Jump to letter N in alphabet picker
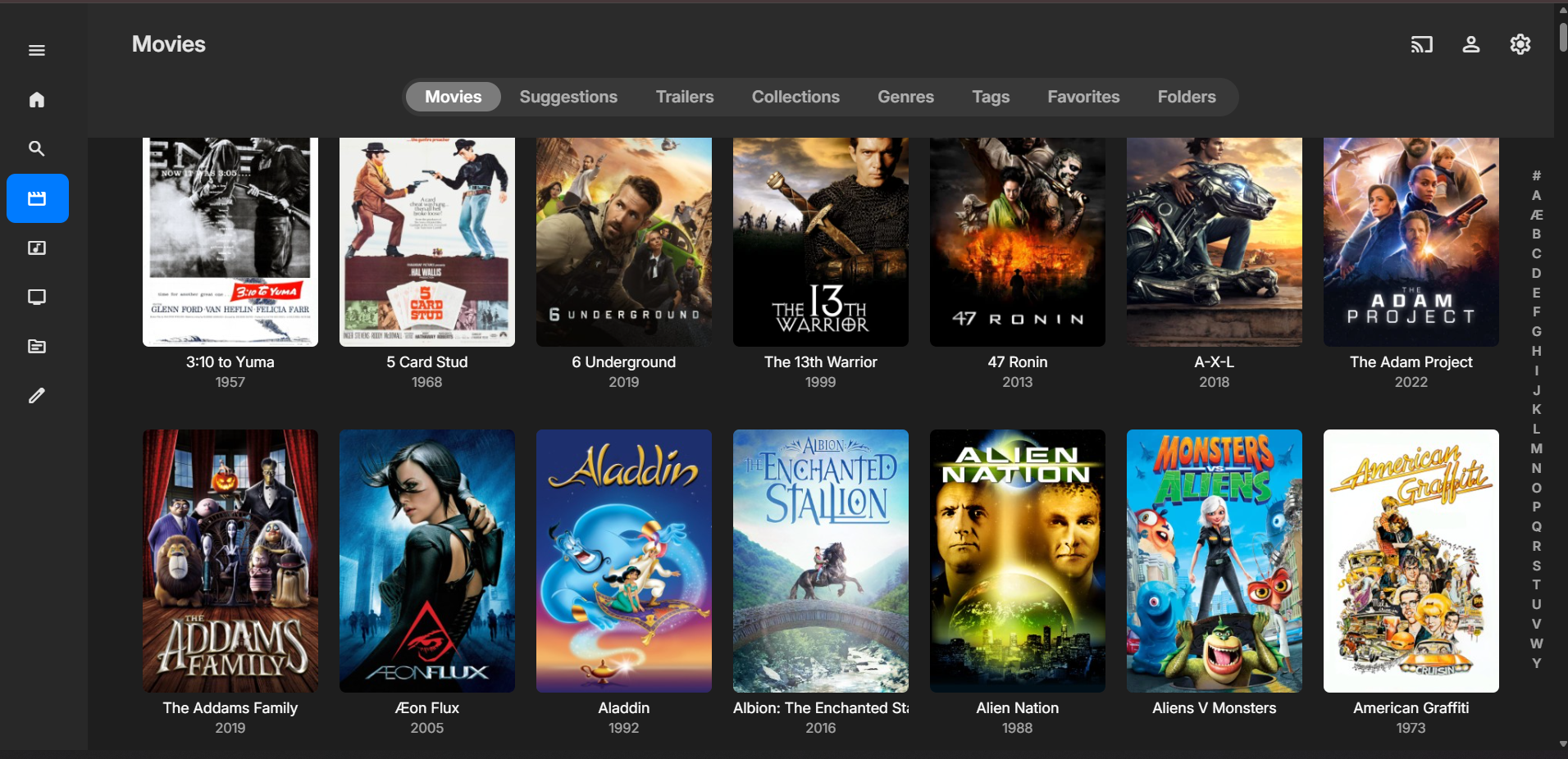Screen dimensions: 1568x759 pos(1537,468)
